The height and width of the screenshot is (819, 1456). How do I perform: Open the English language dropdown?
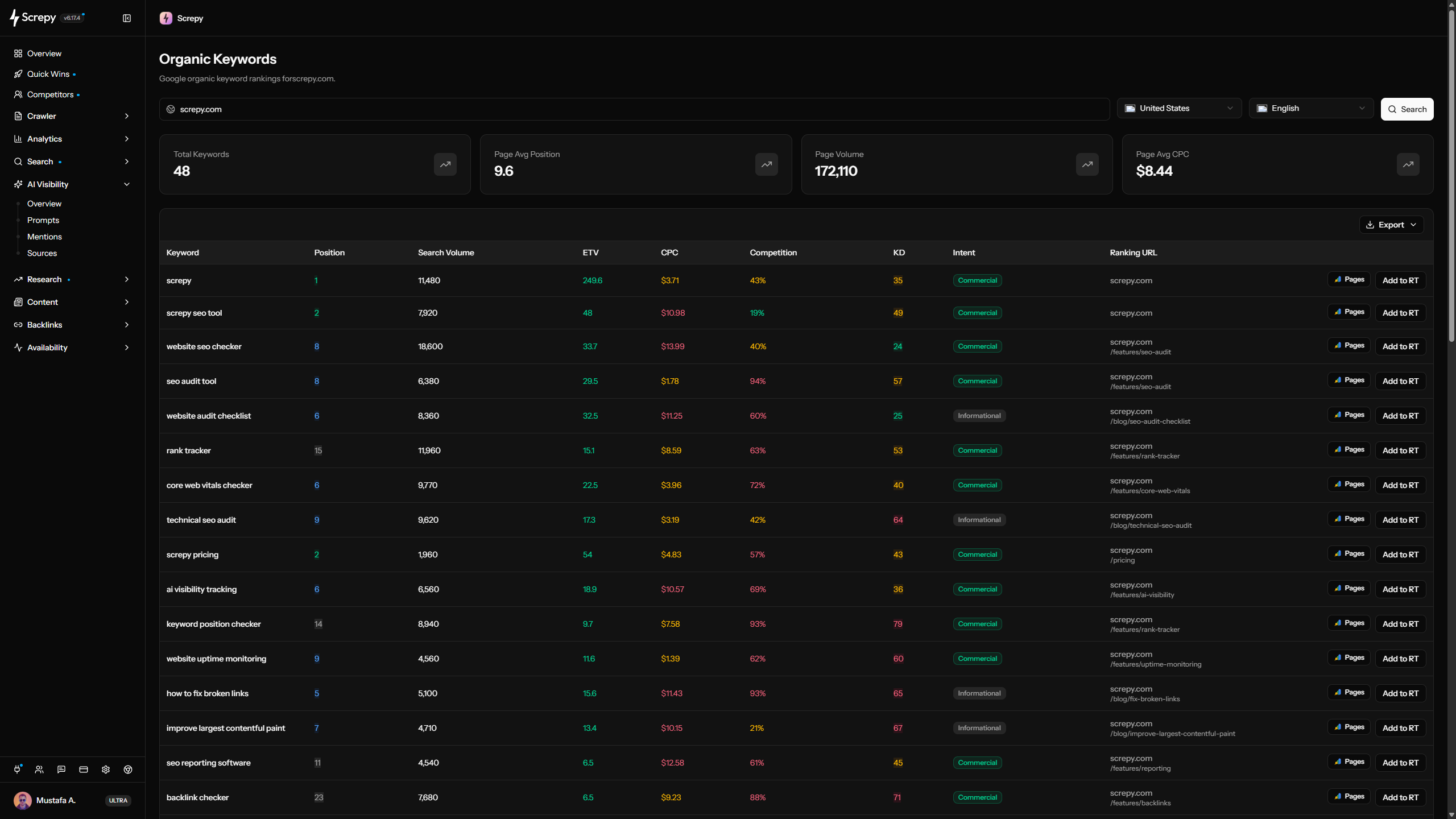click(1311, 108)
